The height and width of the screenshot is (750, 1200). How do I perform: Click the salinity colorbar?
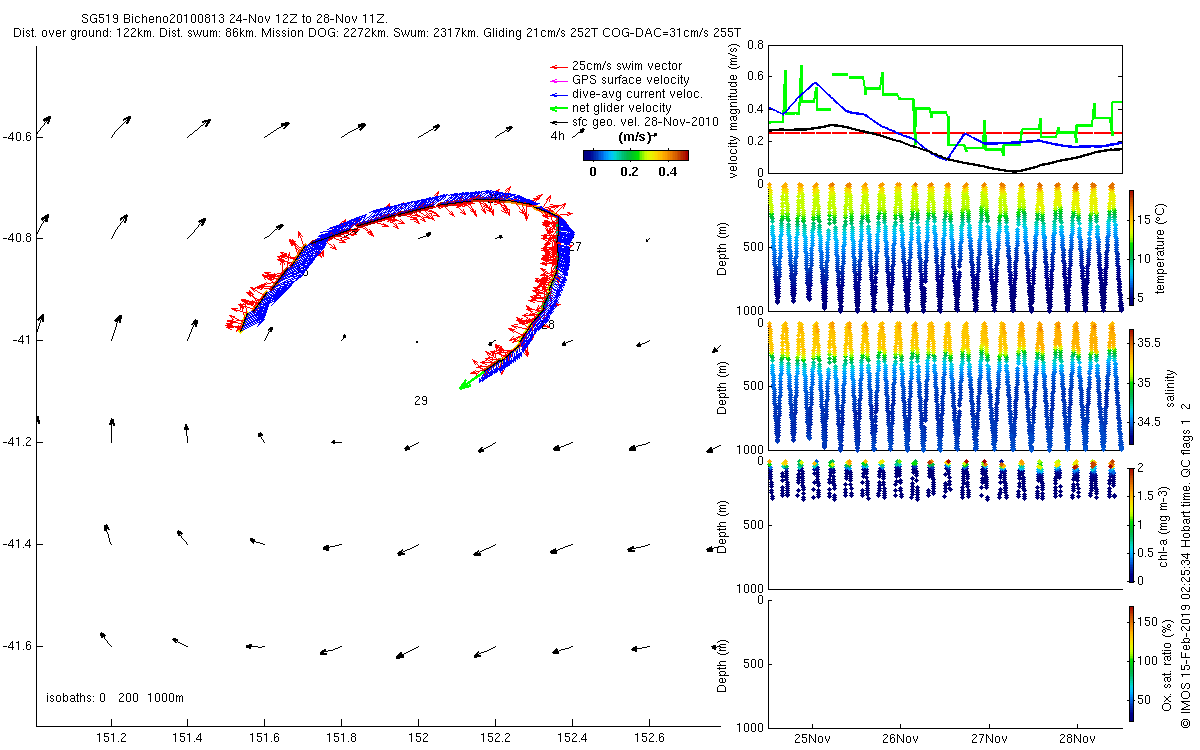pos(1131,385)
